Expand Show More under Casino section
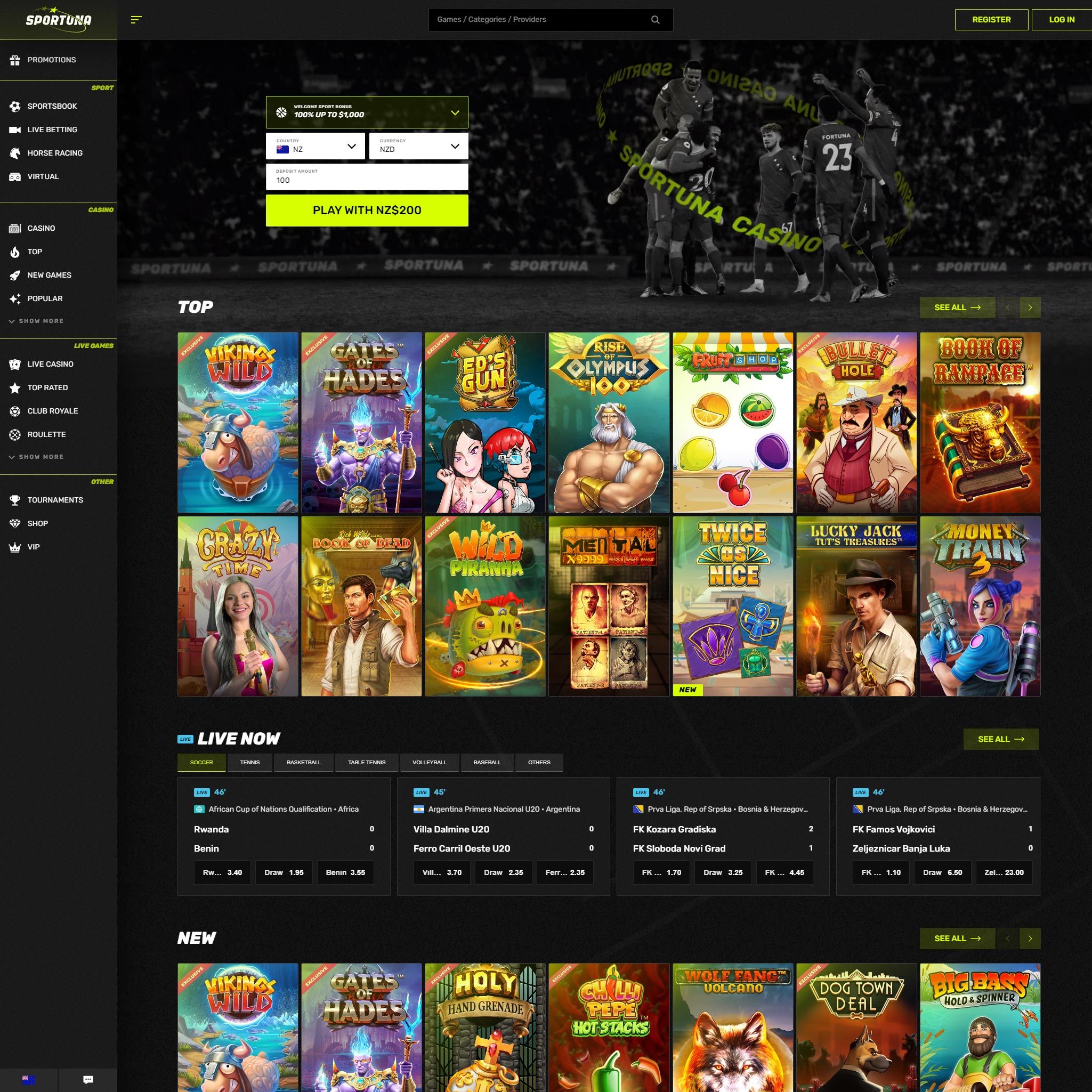This screenshot has width=1092, height=1092. pyautogui.click(x=36, y=321)
